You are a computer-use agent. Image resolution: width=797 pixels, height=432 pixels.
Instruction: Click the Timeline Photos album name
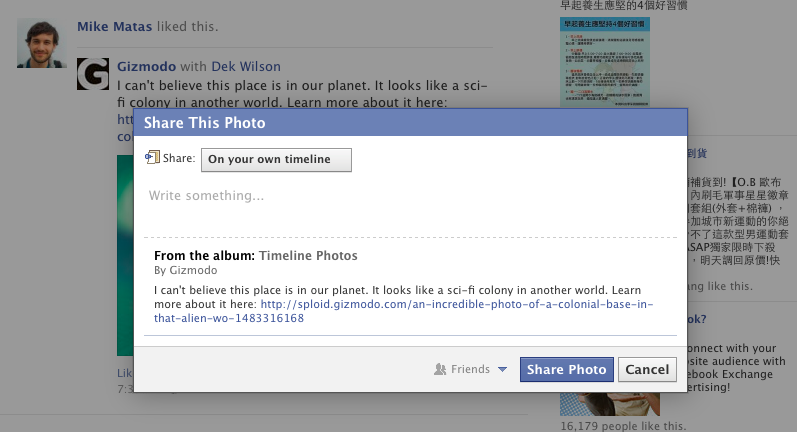click(x=309, y=256)
